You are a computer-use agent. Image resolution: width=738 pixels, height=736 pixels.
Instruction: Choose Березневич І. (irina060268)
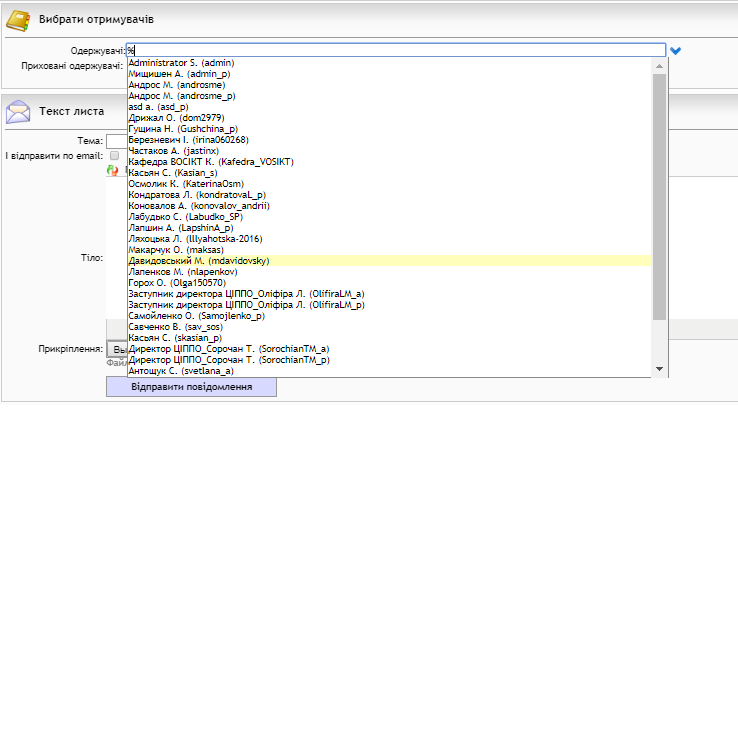coord(389,140)
